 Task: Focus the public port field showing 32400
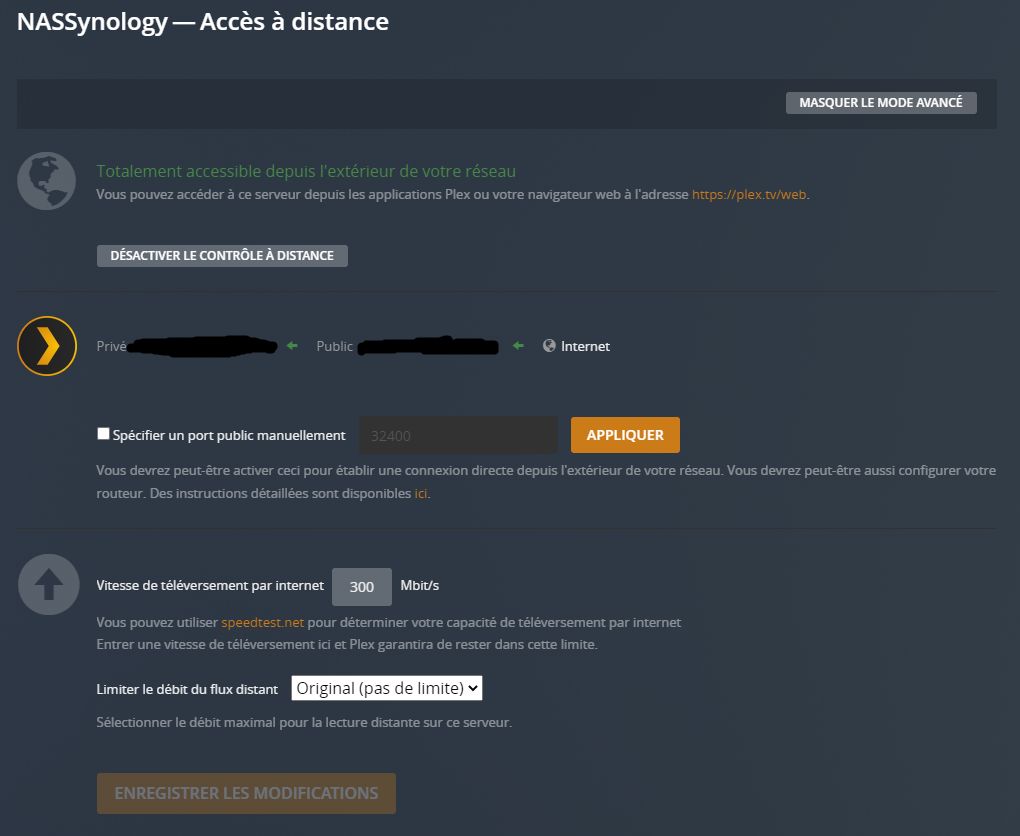coord(457,435)
